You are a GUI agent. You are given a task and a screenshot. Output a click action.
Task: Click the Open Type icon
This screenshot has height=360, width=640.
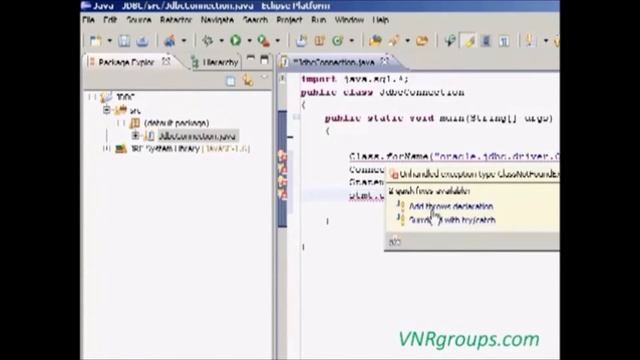point(375,41)
